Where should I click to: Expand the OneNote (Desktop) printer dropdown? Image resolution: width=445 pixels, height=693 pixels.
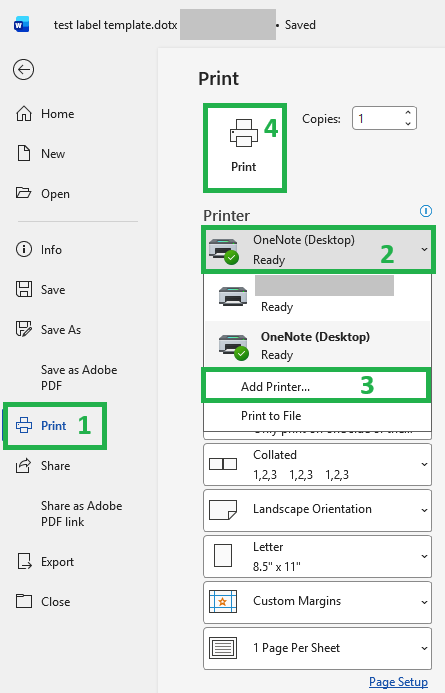(x=318, y=249)
